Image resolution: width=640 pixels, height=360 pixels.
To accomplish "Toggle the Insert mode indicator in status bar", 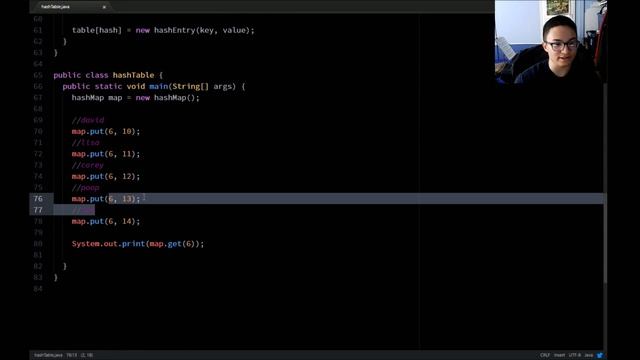I will [x=560, y=355].
